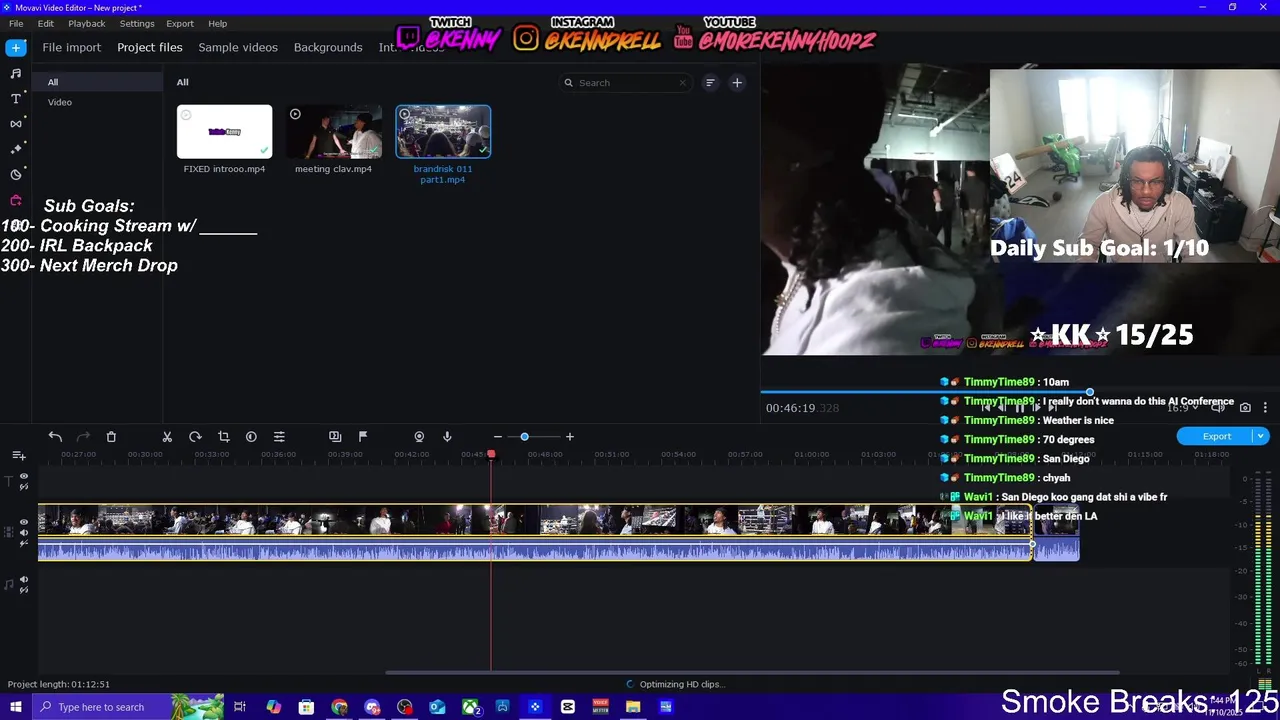The height and width of the screenshot is (720, 1280).
Task: Select the Crop tool in timeline toolbar
Action: coord(223,437)
